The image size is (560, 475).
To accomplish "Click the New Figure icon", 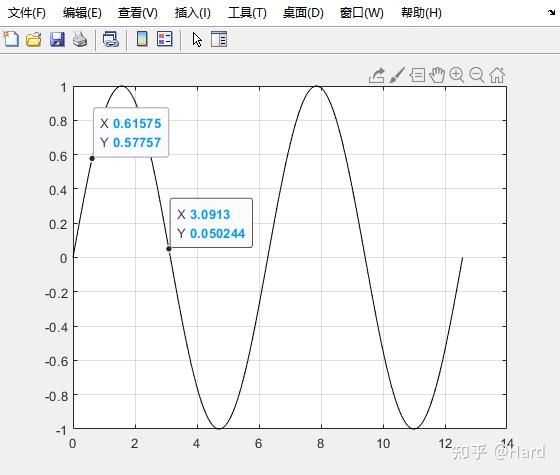I will (x=11, y=39).
